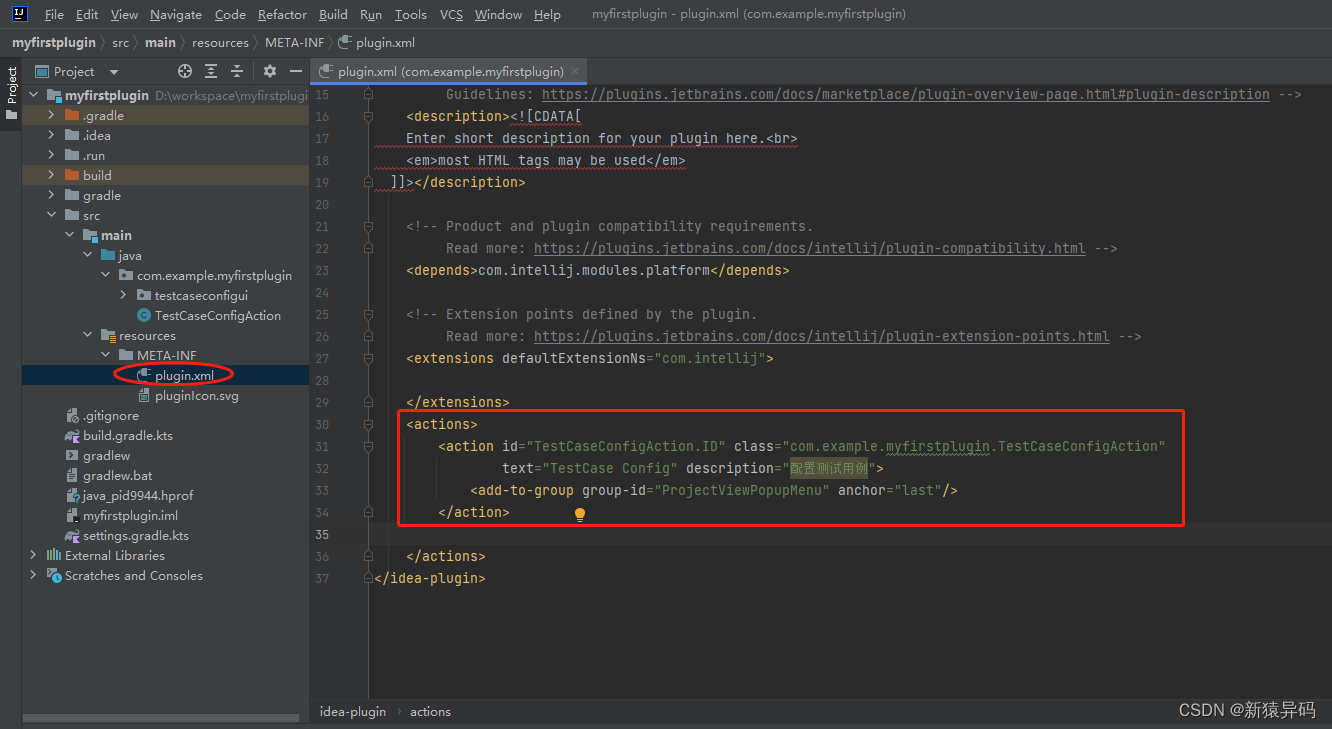Screen dimensions: 1332x729
Task: Open the View menu
Action: tap(124, 14)
